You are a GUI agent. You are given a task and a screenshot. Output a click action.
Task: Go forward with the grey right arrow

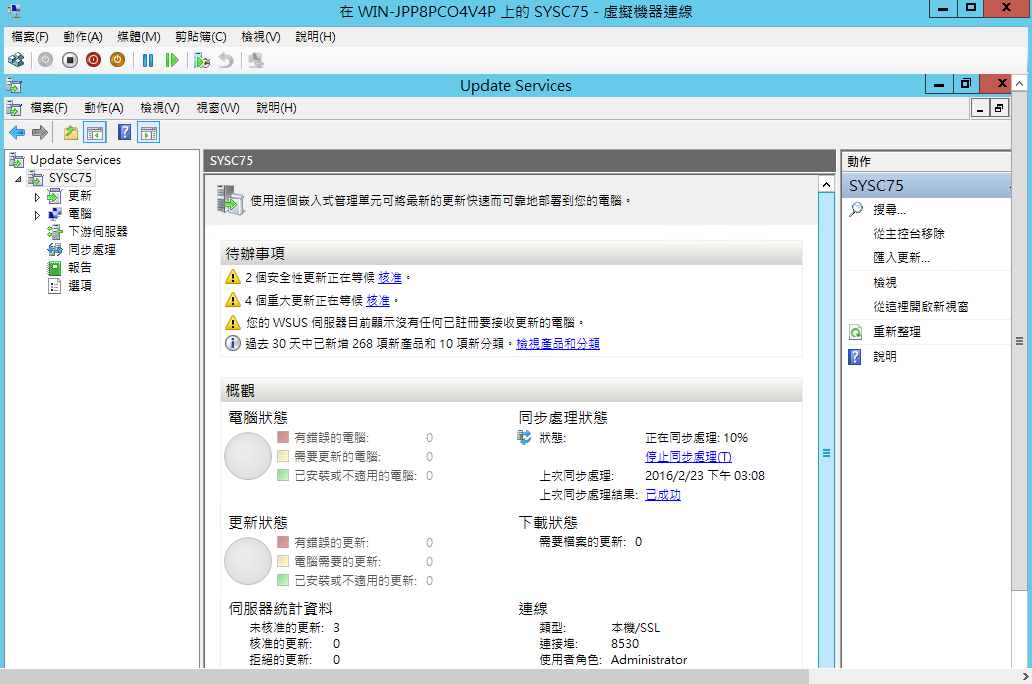40,133
